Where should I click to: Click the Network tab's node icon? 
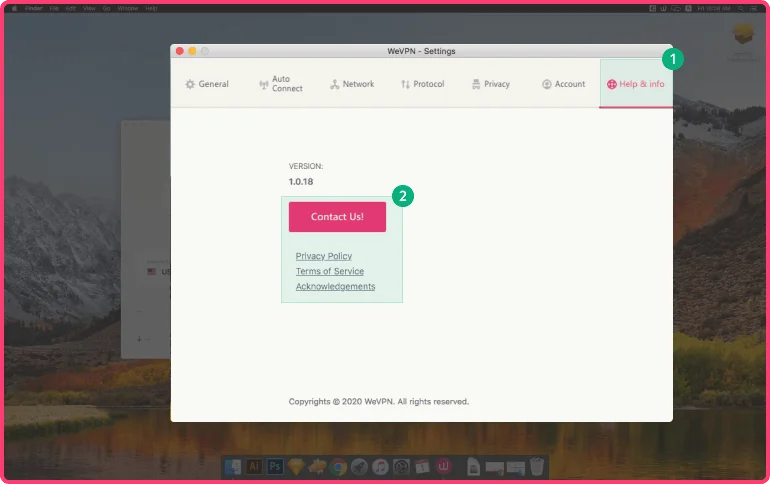point(335,85)
